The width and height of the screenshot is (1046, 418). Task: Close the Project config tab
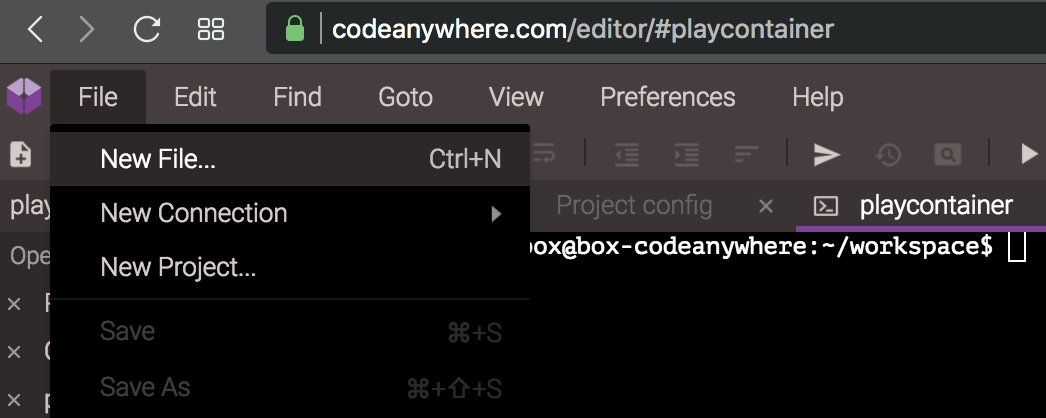coord(766,207)
